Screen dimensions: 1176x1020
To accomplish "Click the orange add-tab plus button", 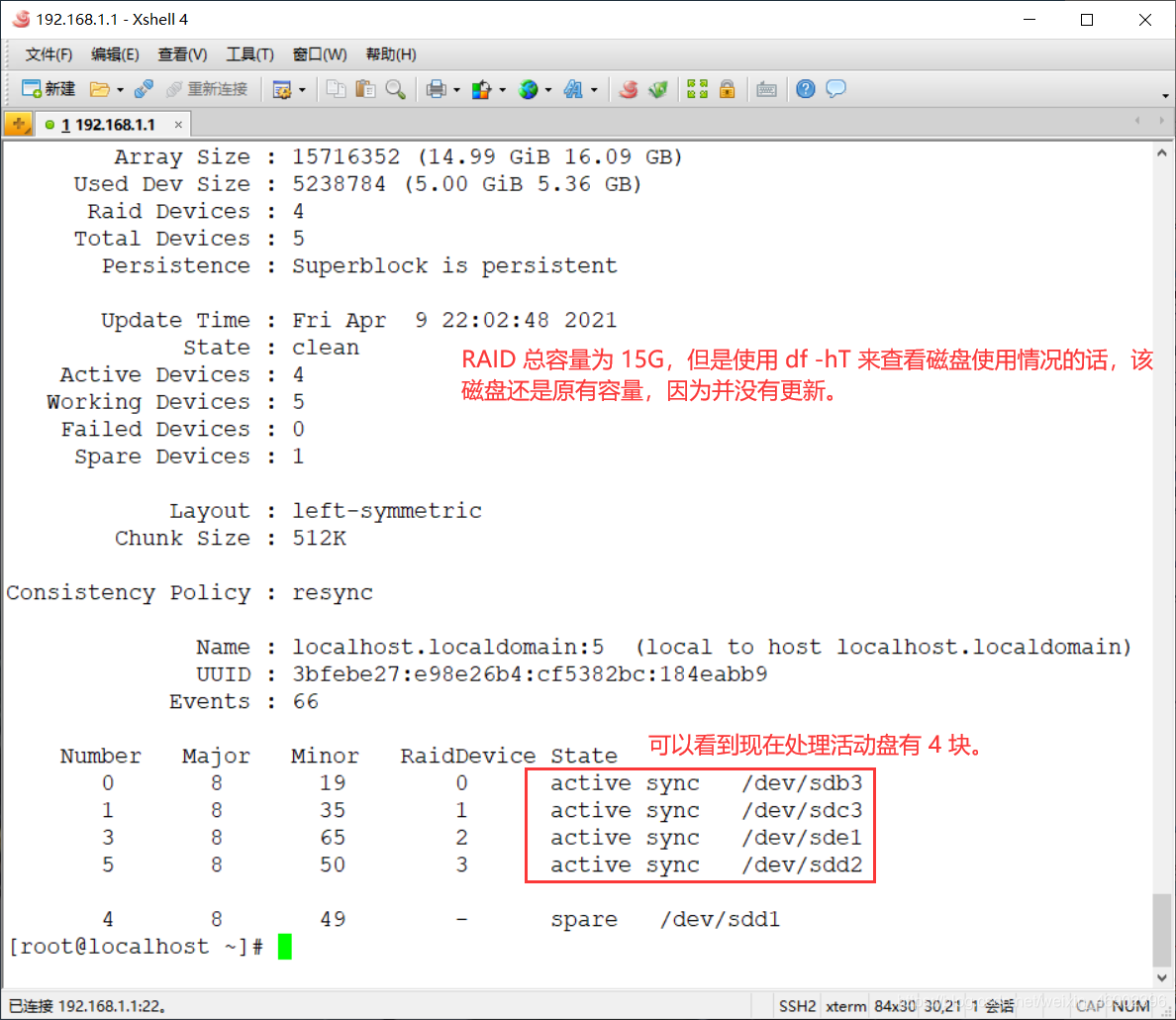I will (x=18, y=124).
